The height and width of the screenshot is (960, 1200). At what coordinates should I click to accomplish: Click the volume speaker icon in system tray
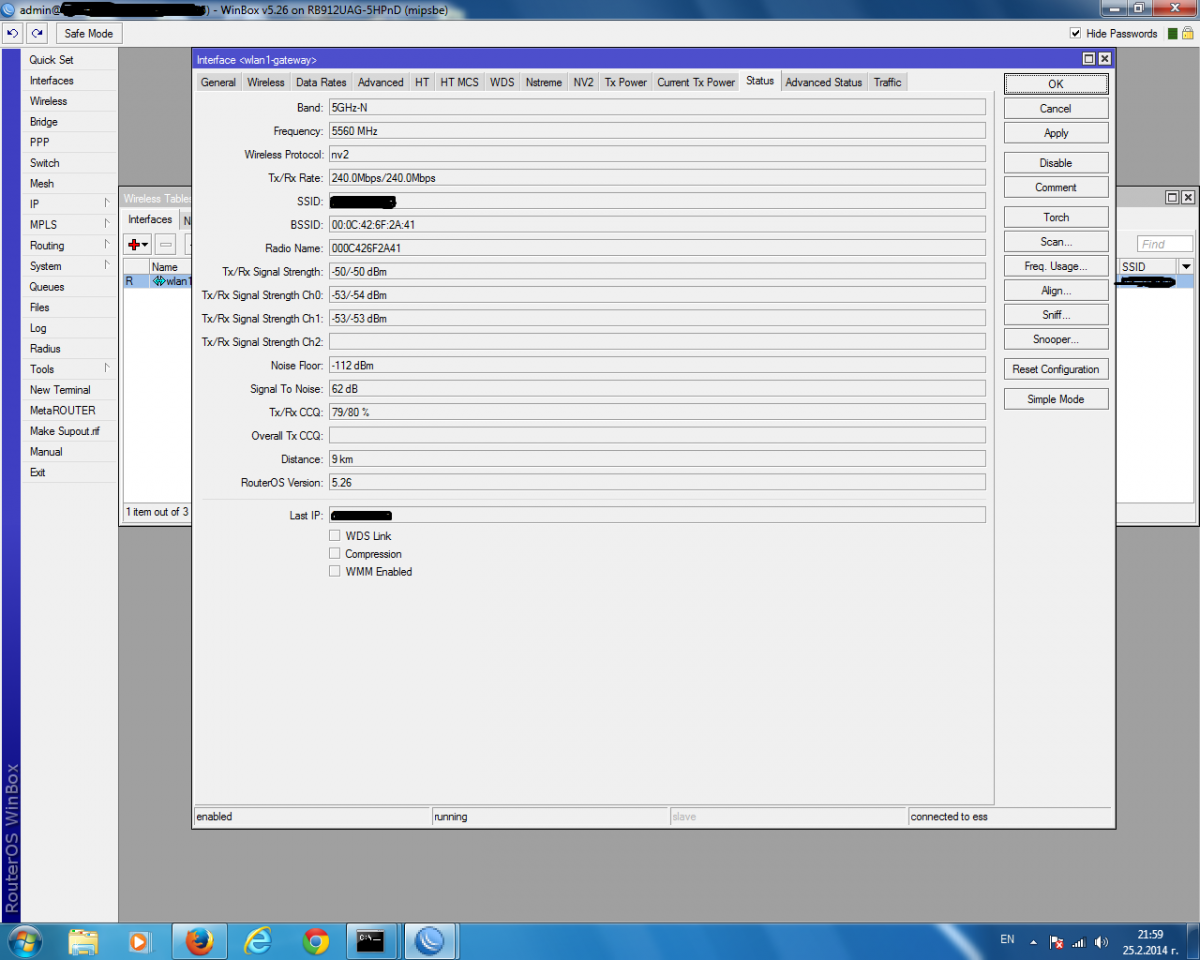(x=1101, y=942)
